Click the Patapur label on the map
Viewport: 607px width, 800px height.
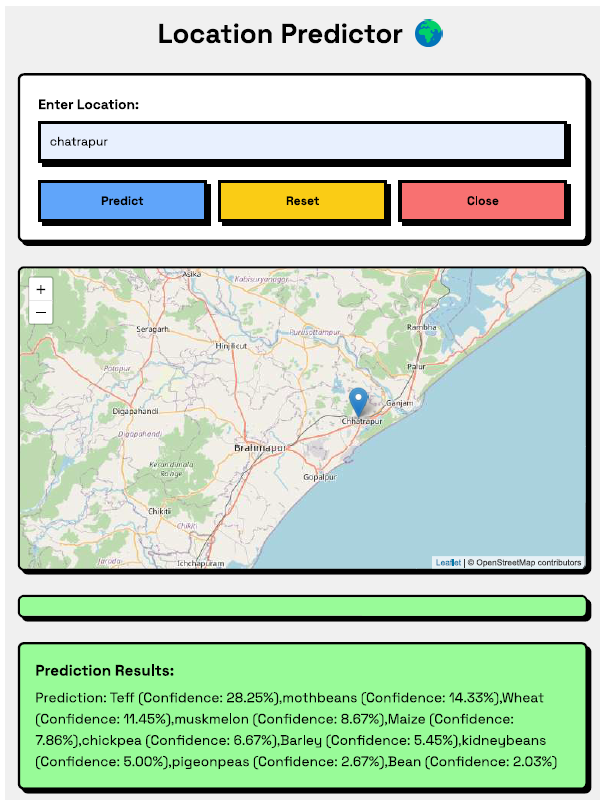pos(117,368)
